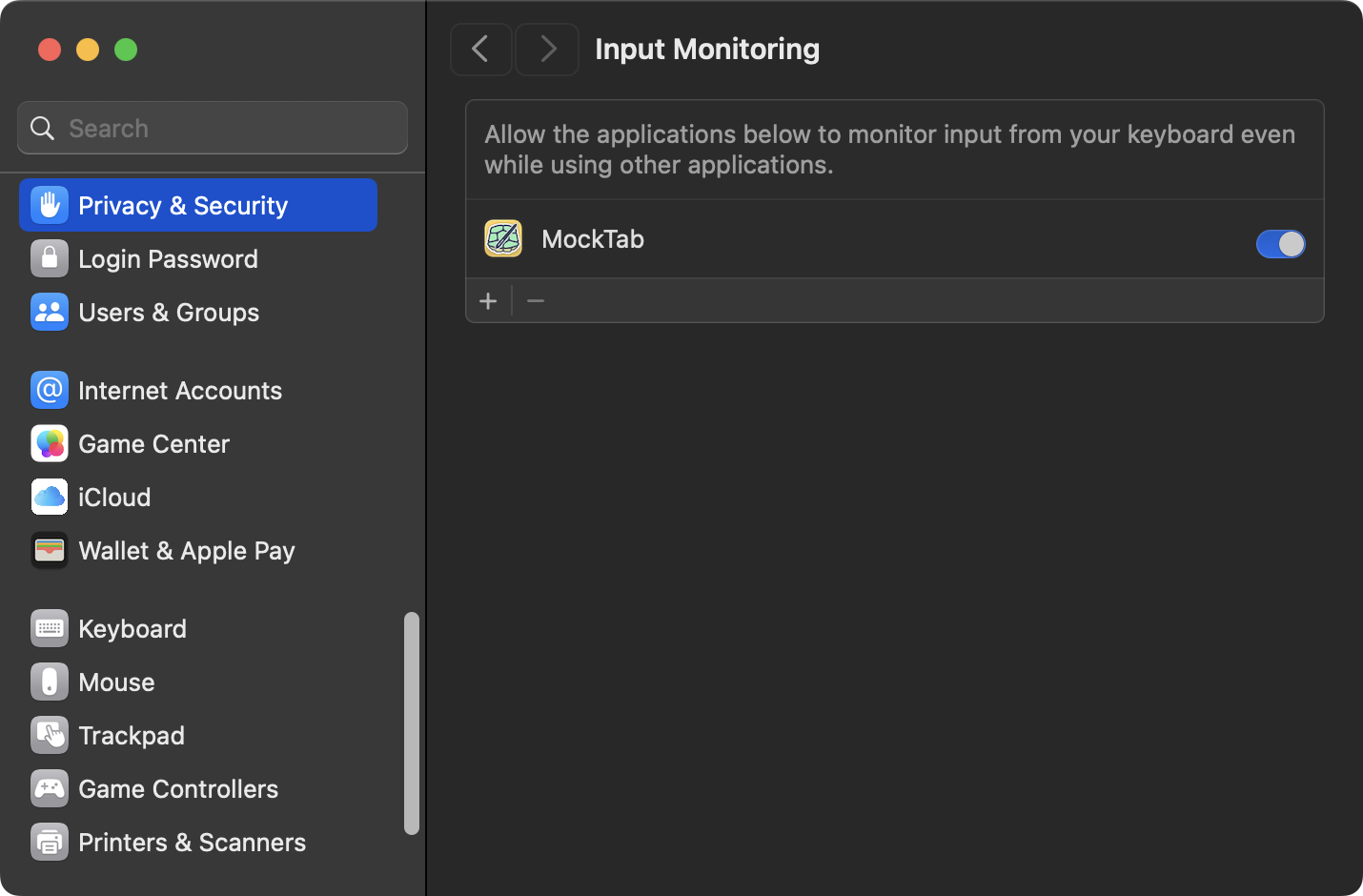
Task: Click the iCloud cloud icon
Action: (50, 497)
